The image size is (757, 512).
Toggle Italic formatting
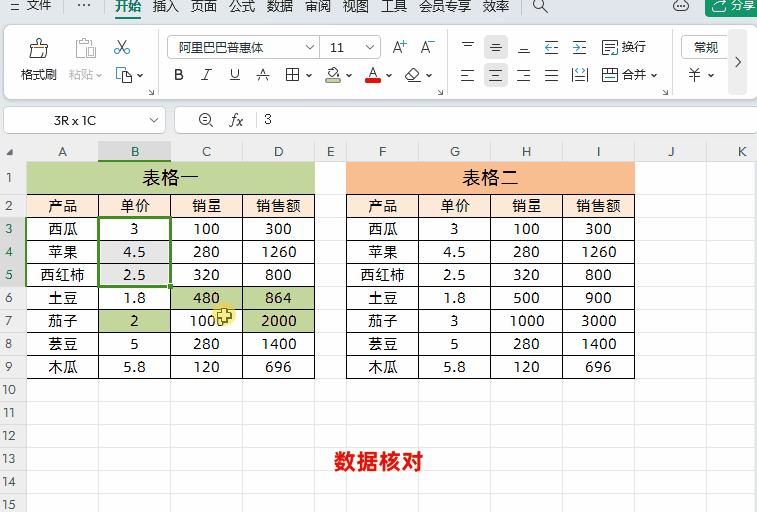[x=207, y=75]
